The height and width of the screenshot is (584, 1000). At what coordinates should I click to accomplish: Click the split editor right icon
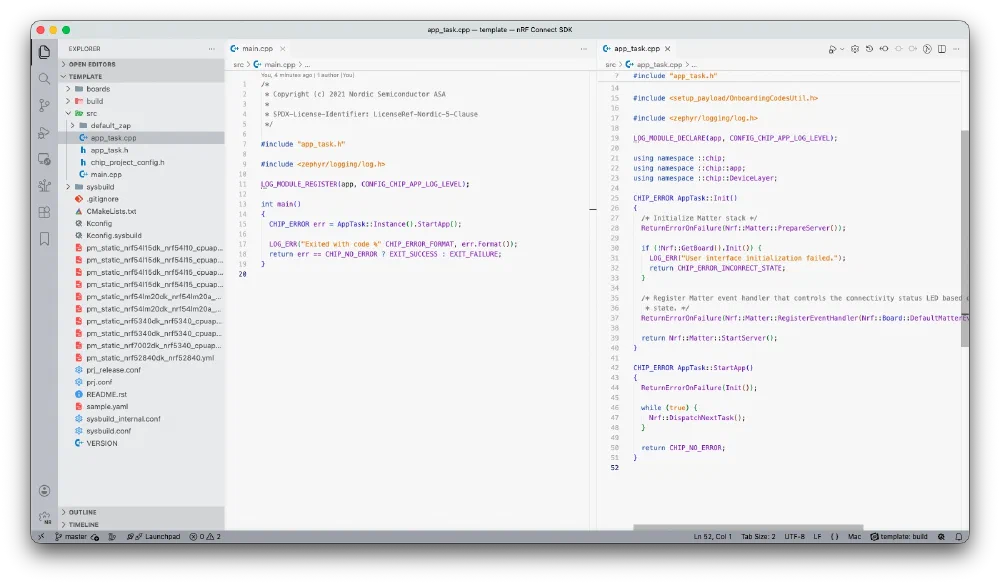click(941, 48)
